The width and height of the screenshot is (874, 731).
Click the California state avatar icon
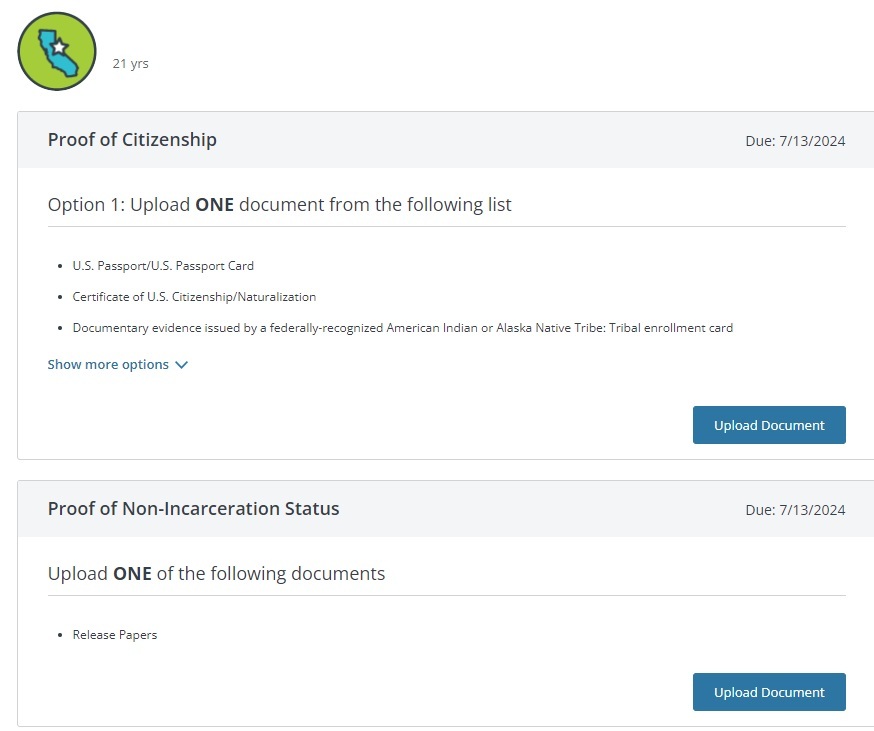[57, 51]
